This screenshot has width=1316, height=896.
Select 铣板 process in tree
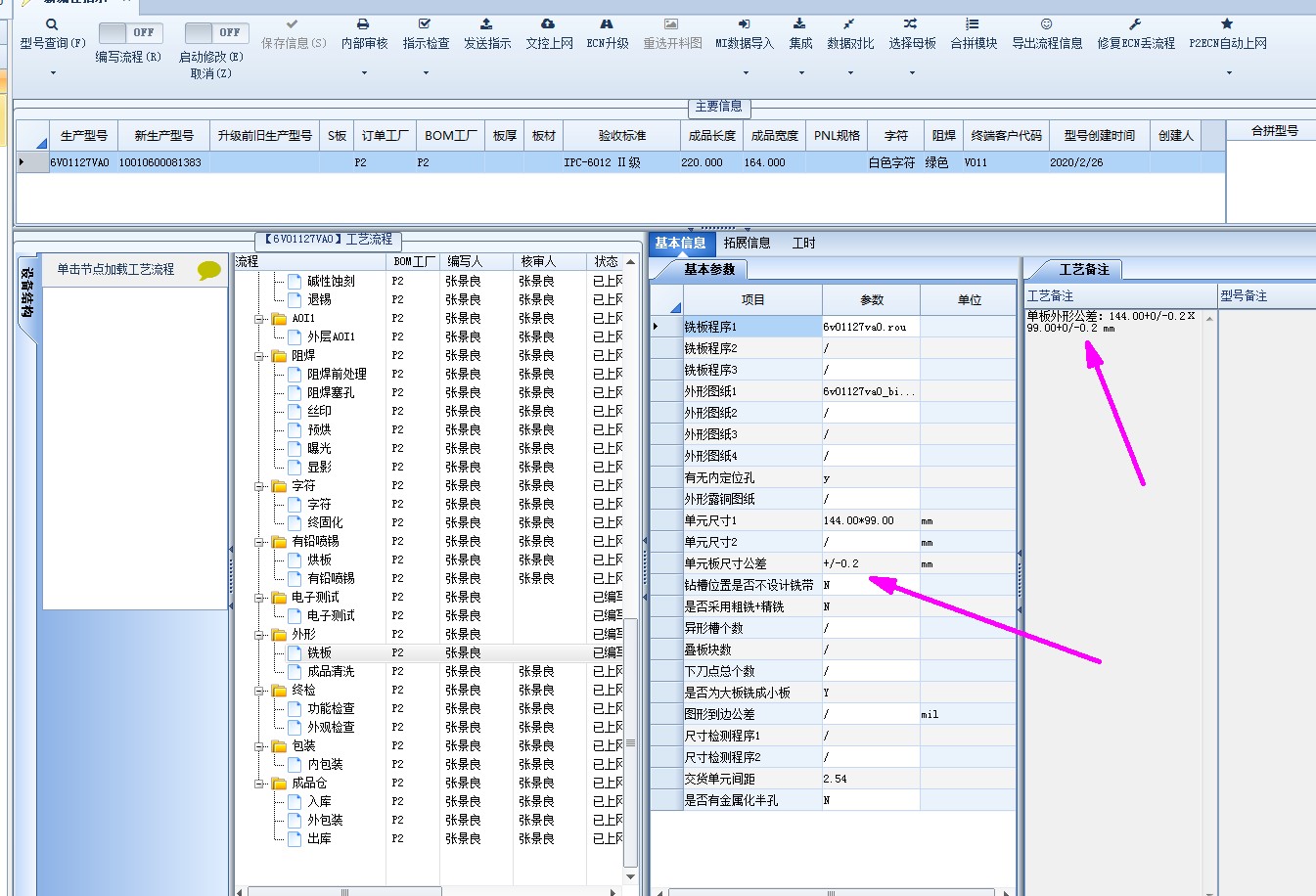click(x=320, y=652)
